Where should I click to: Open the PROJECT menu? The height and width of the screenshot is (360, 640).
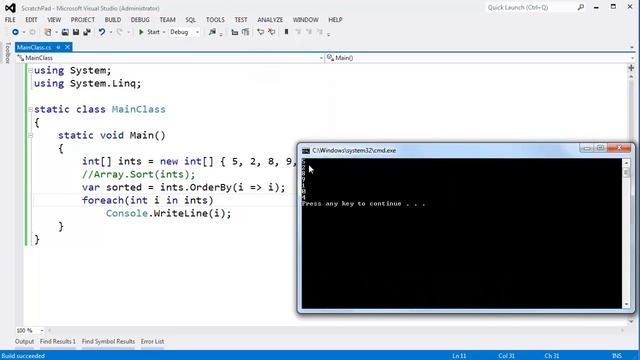[x=82, y=20]
